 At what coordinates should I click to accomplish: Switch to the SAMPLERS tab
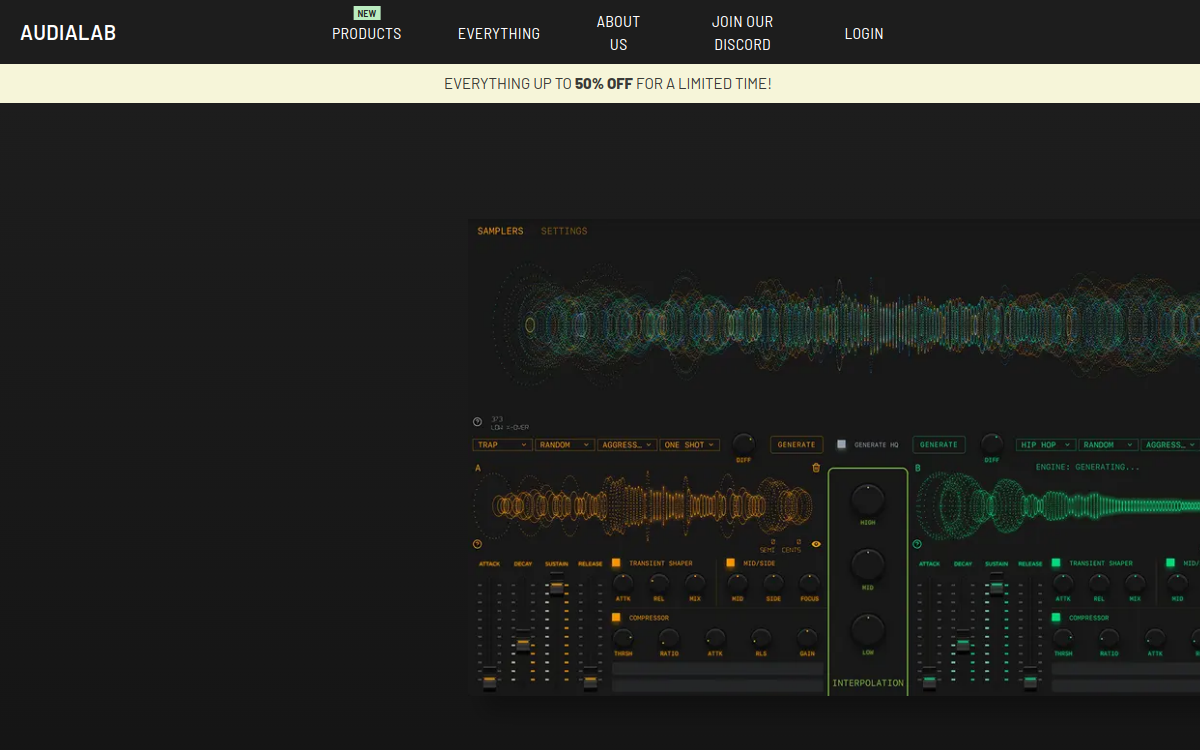(x=500, y=231)
